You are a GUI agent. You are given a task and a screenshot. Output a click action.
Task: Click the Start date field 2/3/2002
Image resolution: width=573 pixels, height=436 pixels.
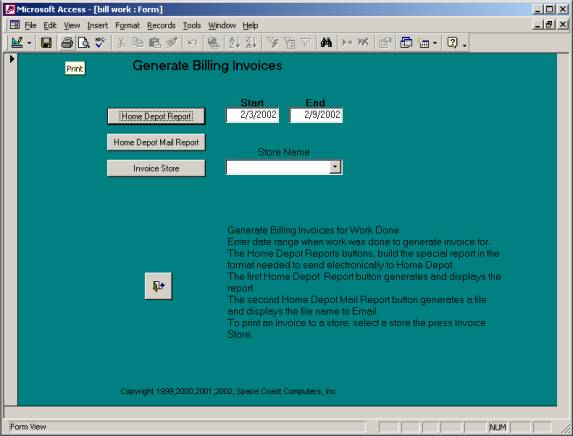point(253,115)
